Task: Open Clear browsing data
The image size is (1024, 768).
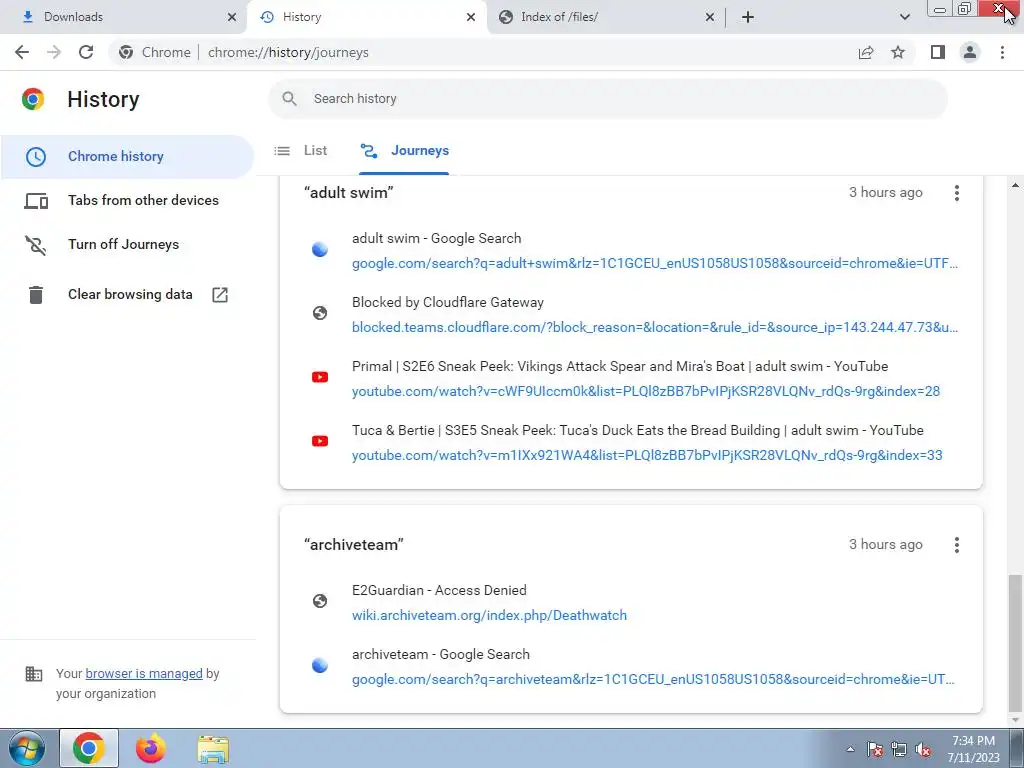Action: click(x=127, y=295)
